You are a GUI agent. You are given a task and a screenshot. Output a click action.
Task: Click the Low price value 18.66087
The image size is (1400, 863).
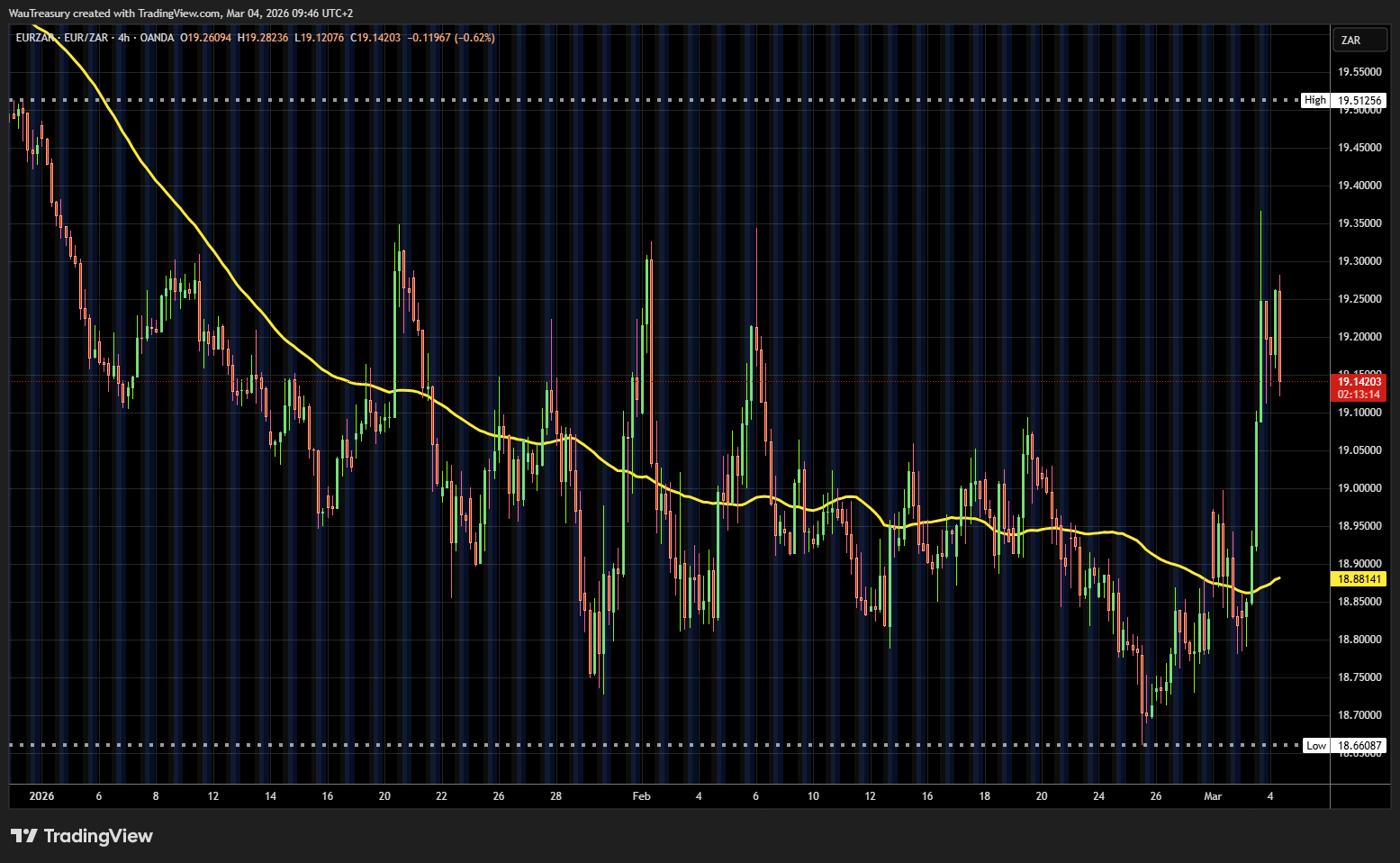coord(1359,745)
